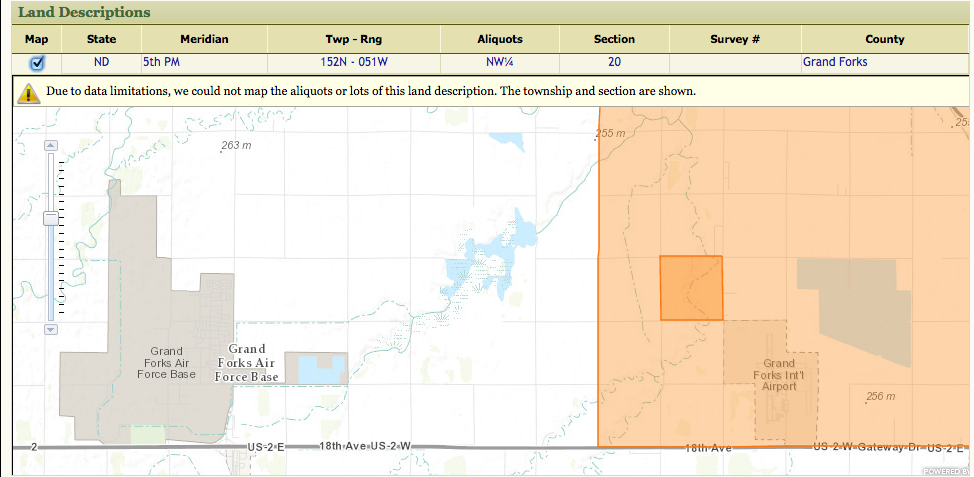Open the Grand Forks county link
The width and height of the screenshot is (974, 477).
(835, 62)
